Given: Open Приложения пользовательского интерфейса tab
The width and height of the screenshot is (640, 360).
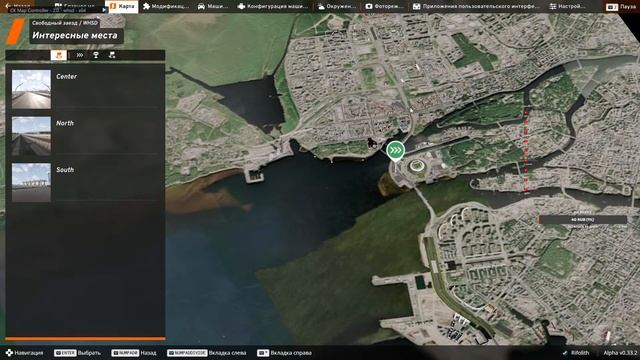Looking at the screenshot, I should 476,6.
